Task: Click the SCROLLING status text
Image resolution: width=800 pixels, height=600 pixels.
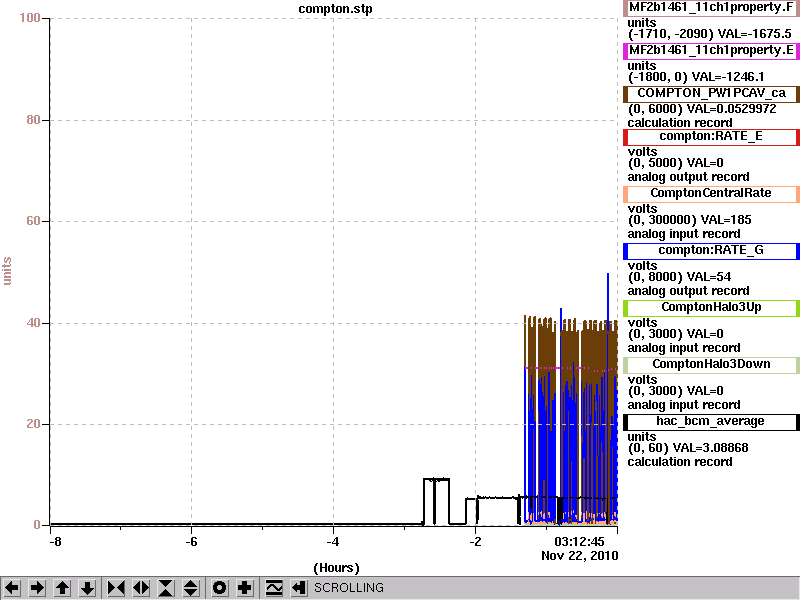Action: (x=348, y=588)
